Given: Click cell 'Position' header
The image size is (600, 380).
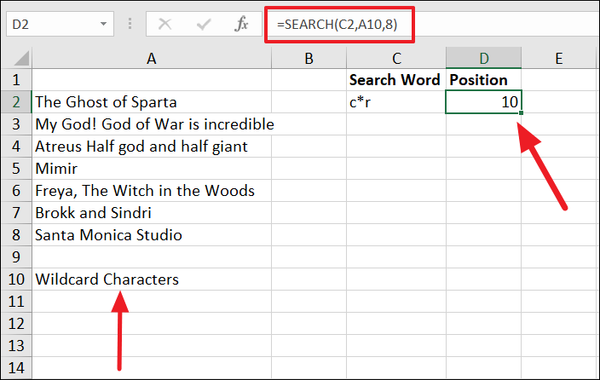Looking at the screenshot, I should 484,80.
